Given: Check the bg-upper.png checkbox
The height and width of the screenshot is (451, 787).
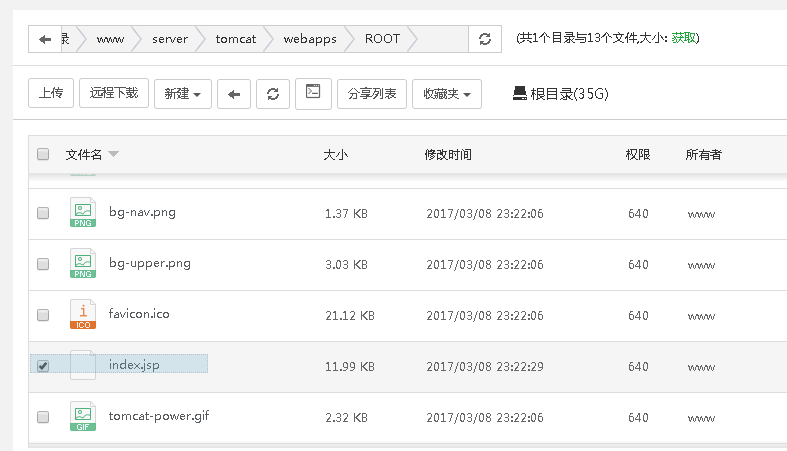Looking at the screenshot, I should pyautogui.click(x=43, y=264).
